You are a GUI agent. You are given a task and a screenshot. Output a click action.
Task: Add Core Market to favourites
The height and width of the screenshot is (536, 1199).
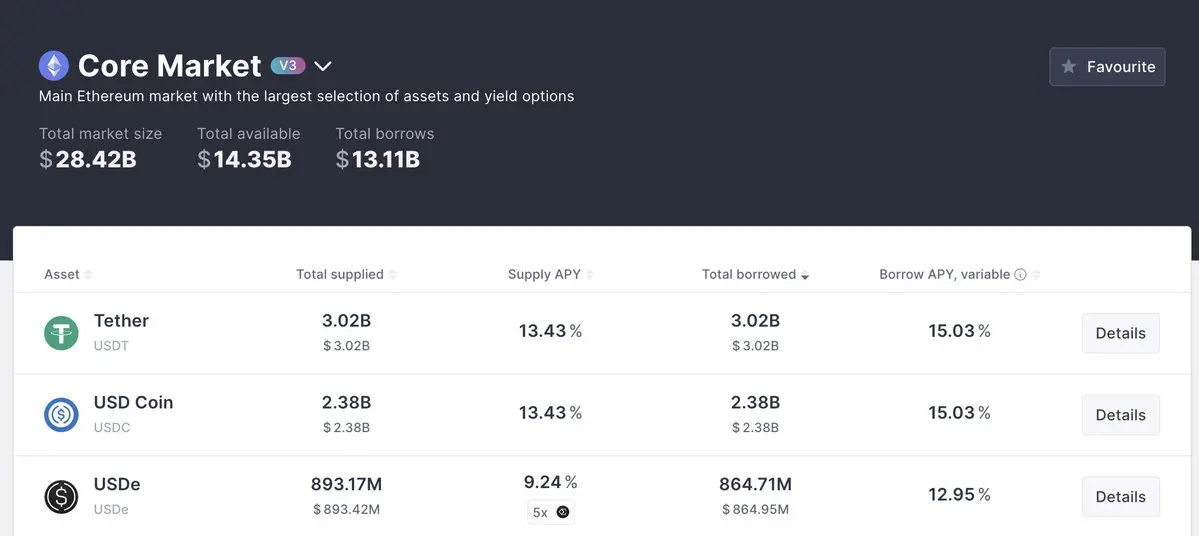[1107, 67]
